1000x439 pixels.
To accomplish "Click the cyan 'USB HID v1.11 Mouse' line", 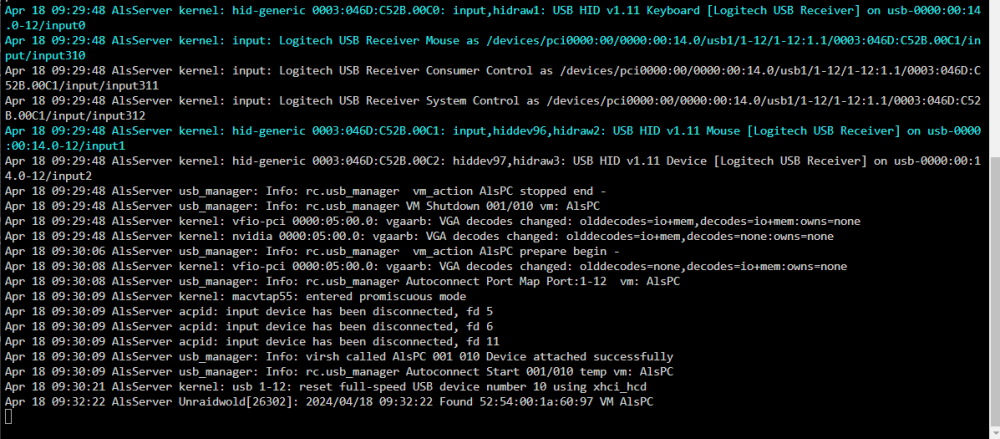I will tap(493, 138).
